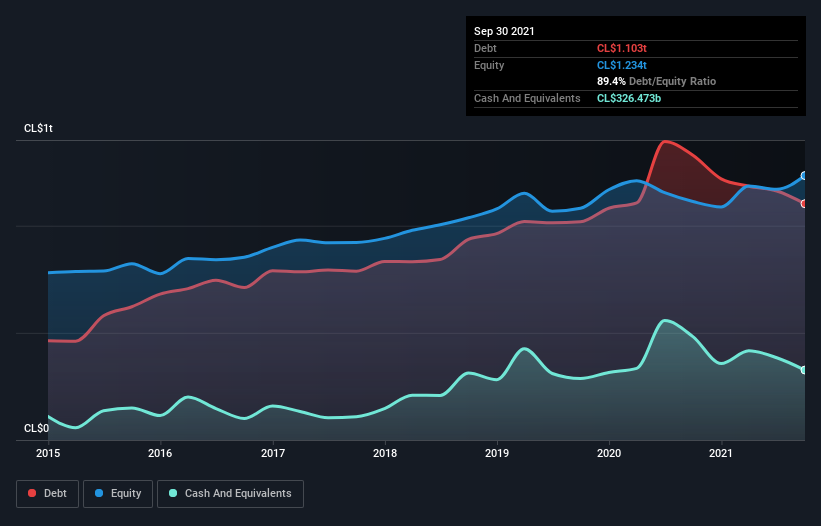Viewport: 821px width, 526px height.
Task: Click the 2019 x-axis label
Action: coord(497,453)
